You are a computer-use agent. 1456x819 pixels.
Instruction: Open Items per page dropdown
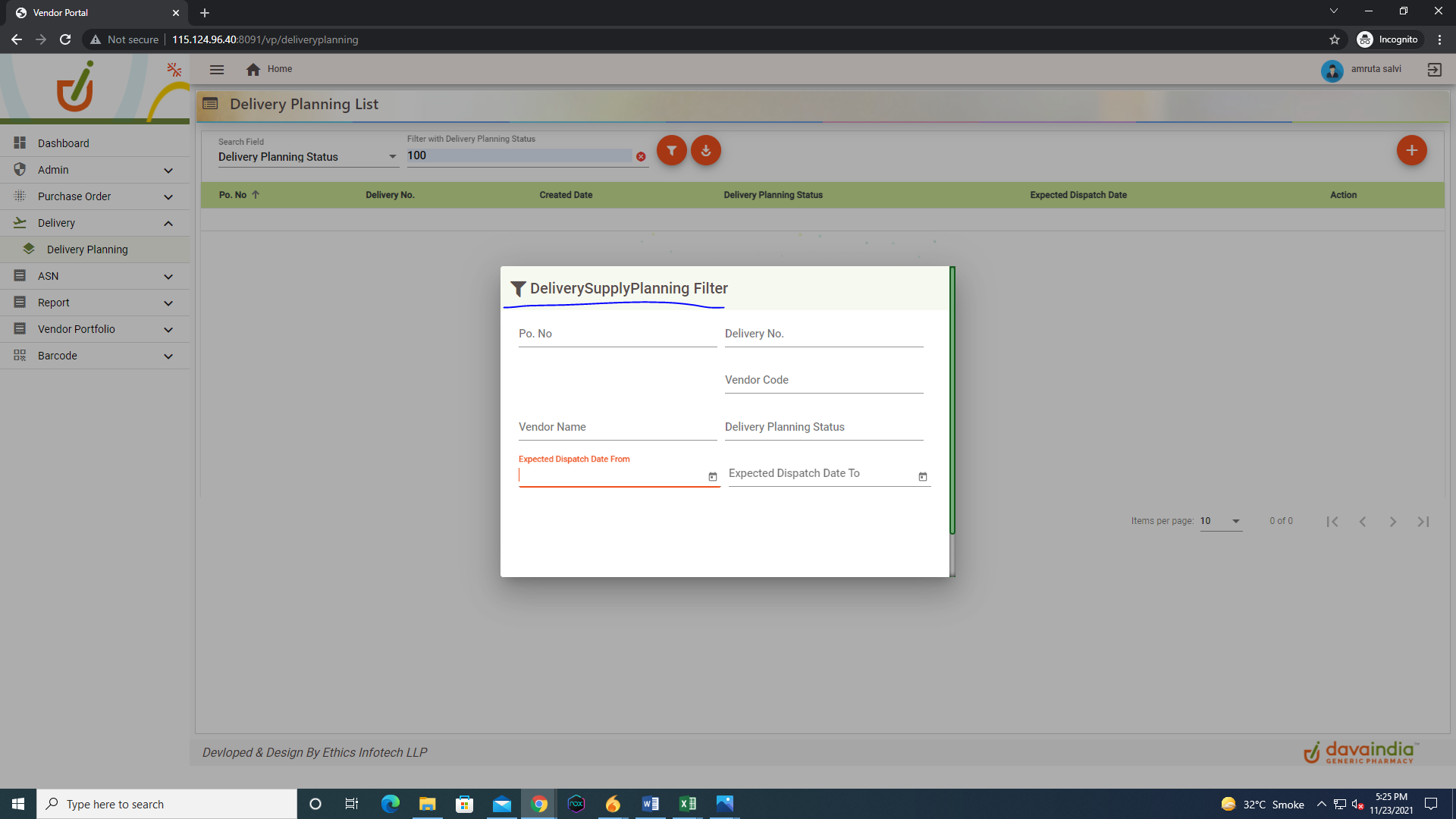[1221, 521]
